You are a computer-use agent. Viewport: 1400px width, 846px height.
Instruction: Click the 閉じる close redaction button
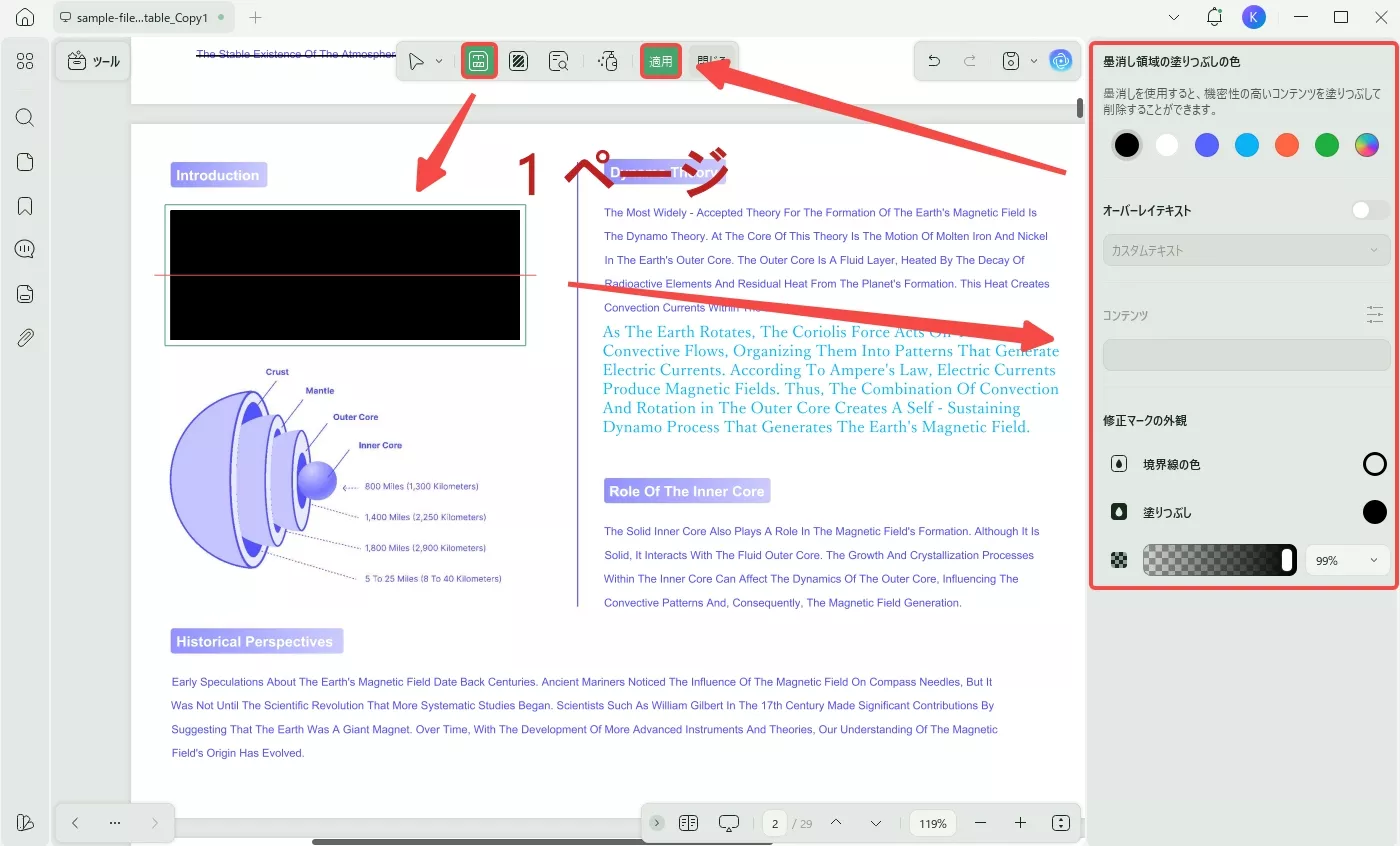(x=712, y=62)
